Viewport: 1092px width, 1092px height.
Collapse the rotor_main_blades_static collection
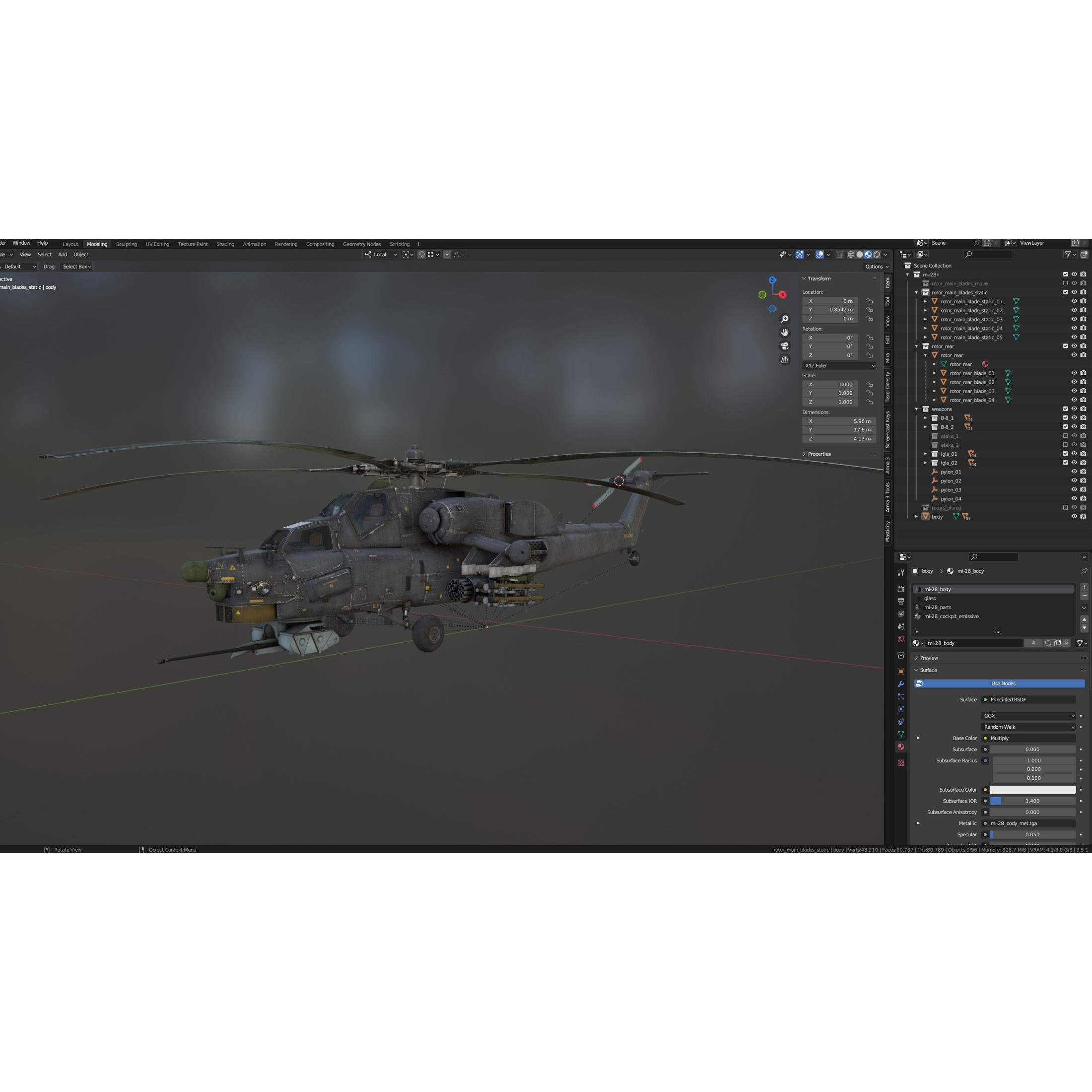[x=916, y=292]
